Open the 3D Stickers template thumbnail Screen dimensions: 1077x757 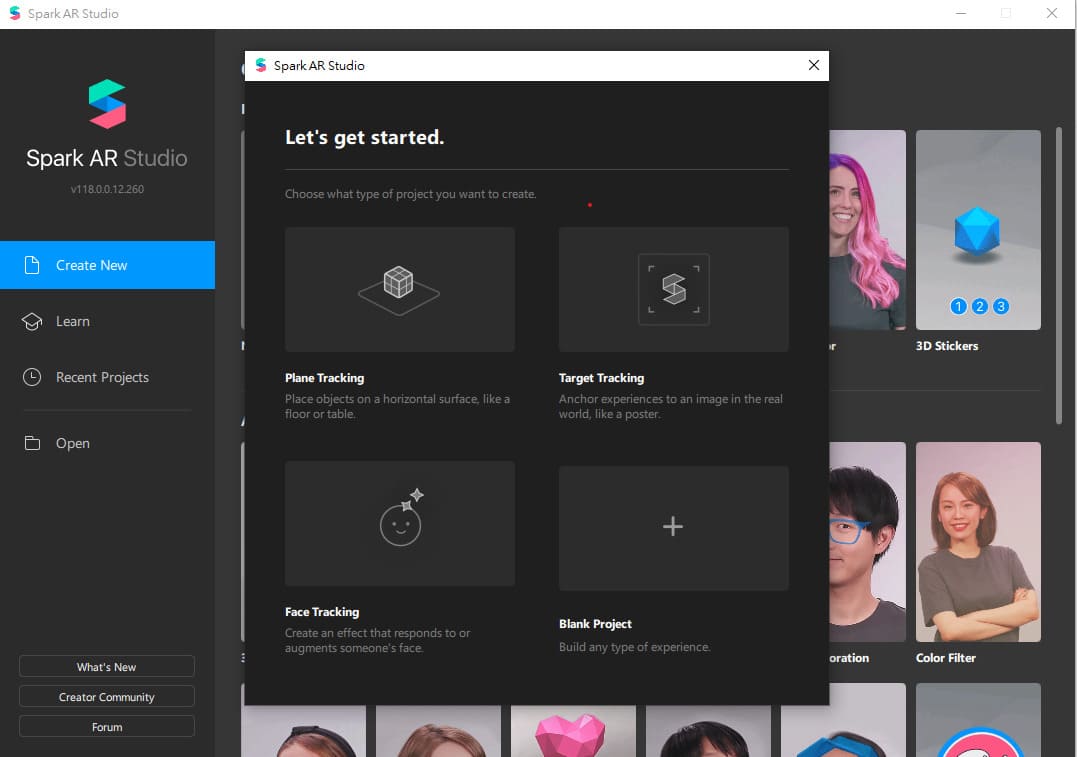[x=978, y=230]
